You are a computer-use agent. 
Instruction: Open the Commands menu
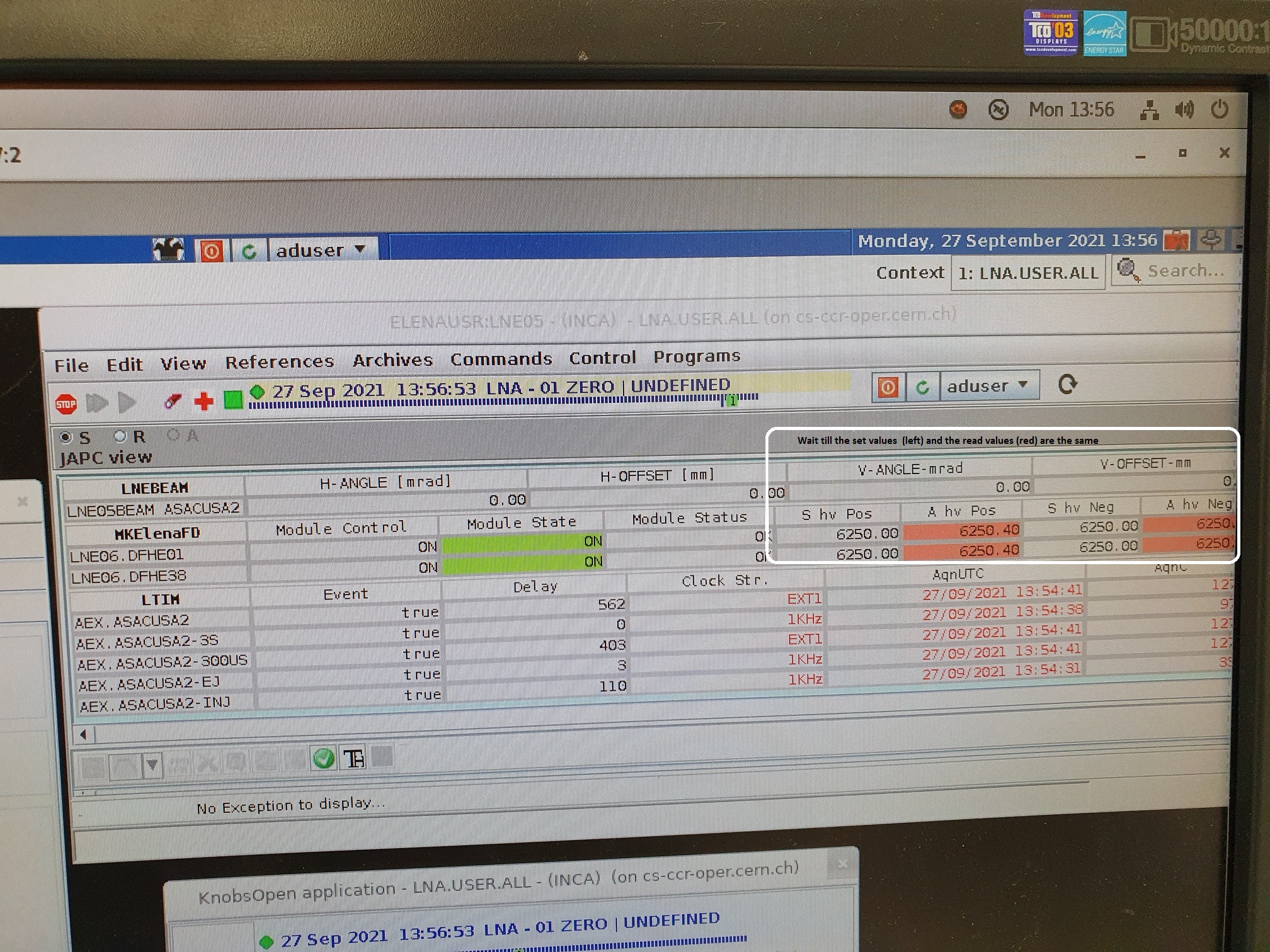point(501,359)
